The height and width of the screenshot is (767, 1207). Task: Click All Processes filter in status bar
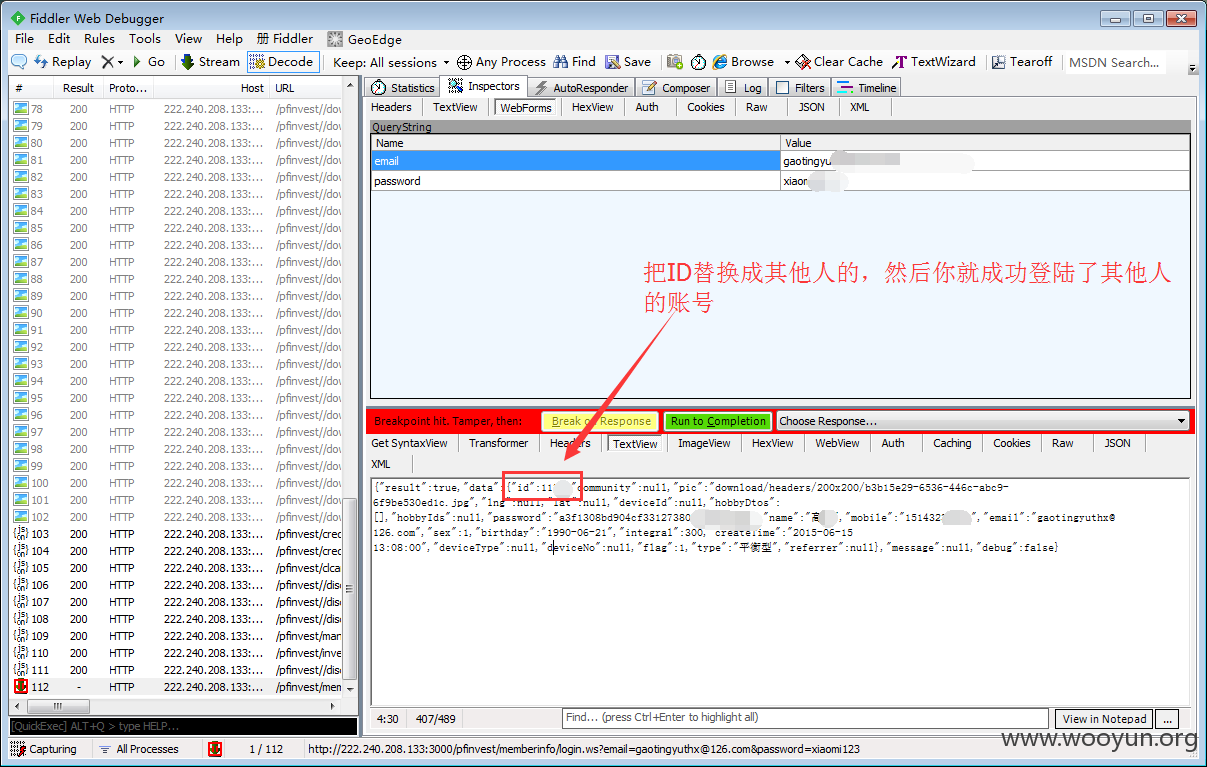(138, 749)
